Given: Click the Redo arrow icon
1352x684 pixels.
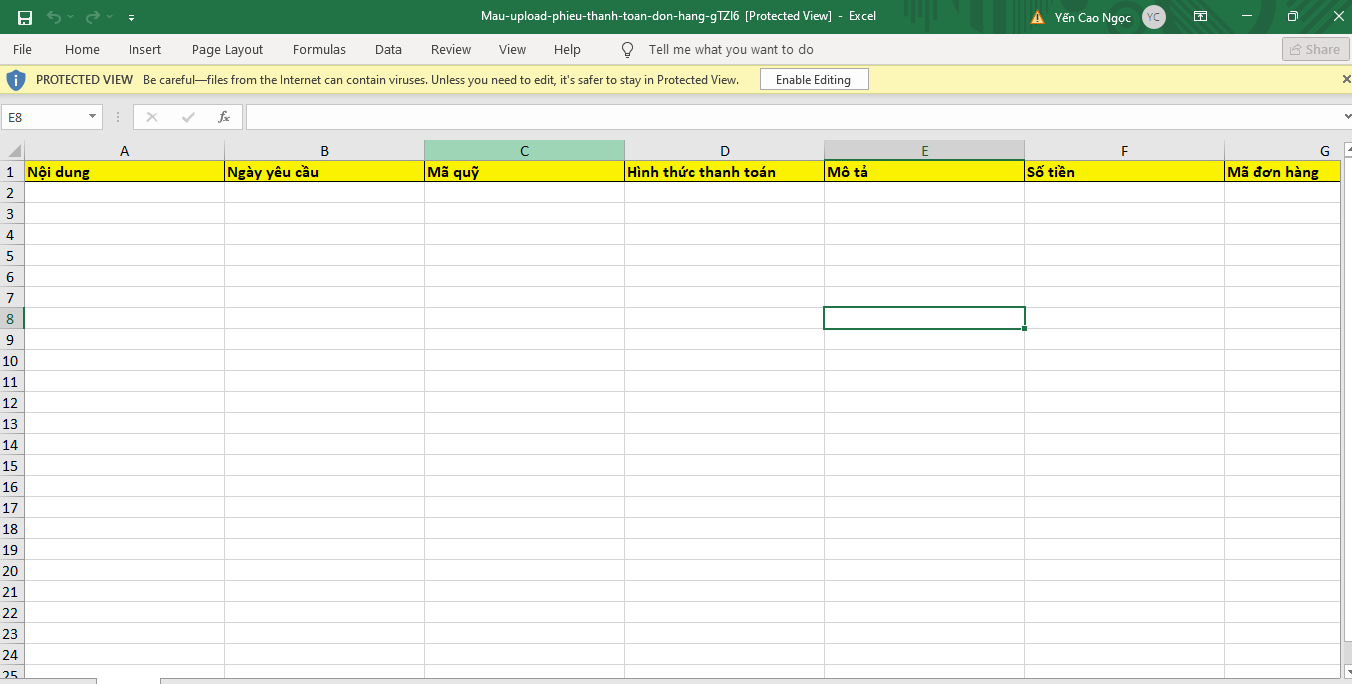Looking at the screenshot, I should click(x=93, y=17).
